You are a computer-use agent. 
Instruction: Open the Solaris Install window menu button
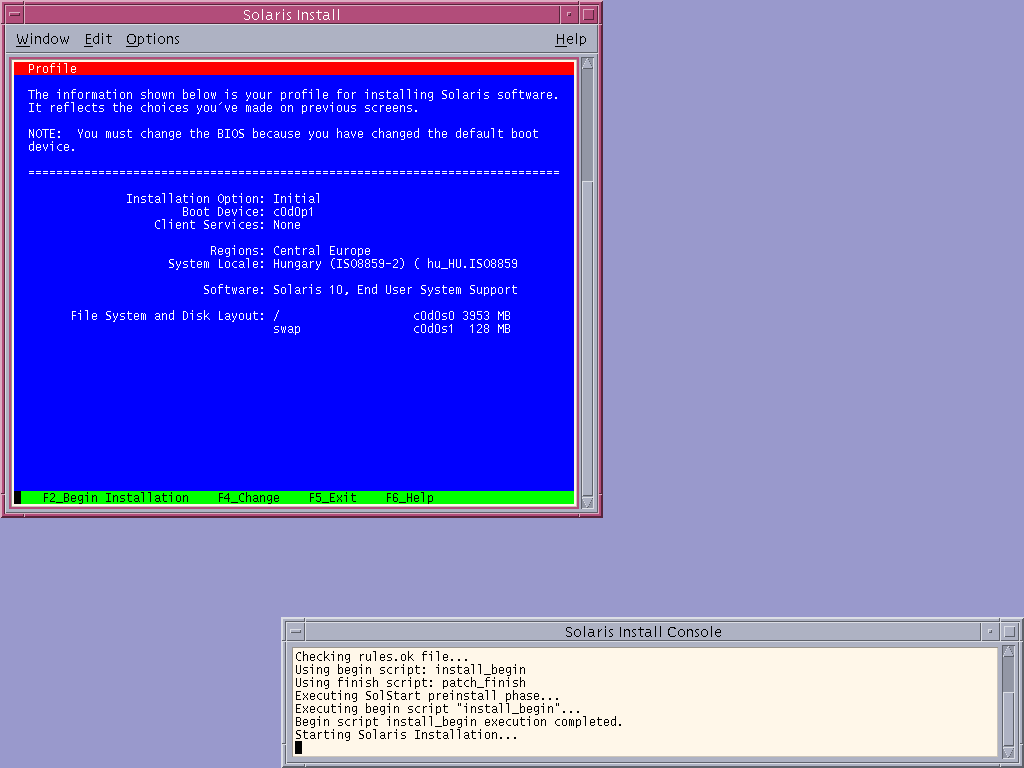[x=14, y=14]
